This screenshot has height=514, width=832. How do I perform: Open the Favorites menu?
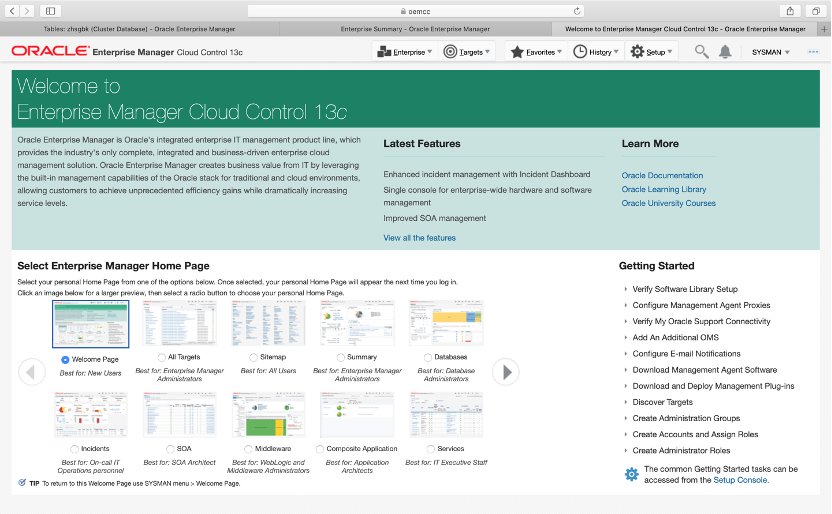(536, 52)
